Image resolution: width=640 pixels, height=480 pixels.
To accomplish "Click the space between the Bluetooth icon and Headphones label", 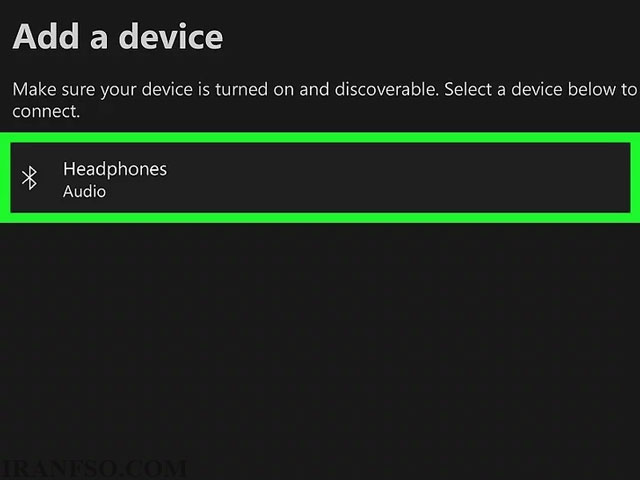I will tap(50, 178).
